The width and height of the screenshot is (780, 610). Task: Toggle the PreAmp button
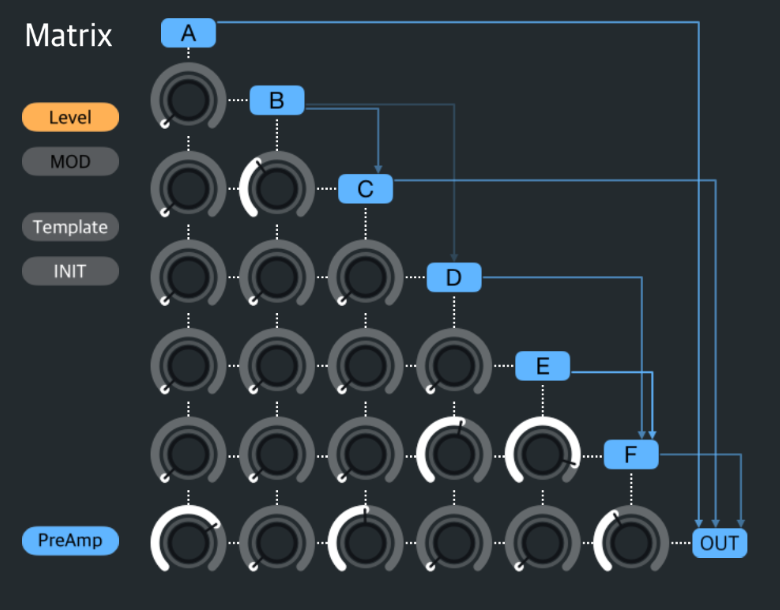tap(70, 541)
